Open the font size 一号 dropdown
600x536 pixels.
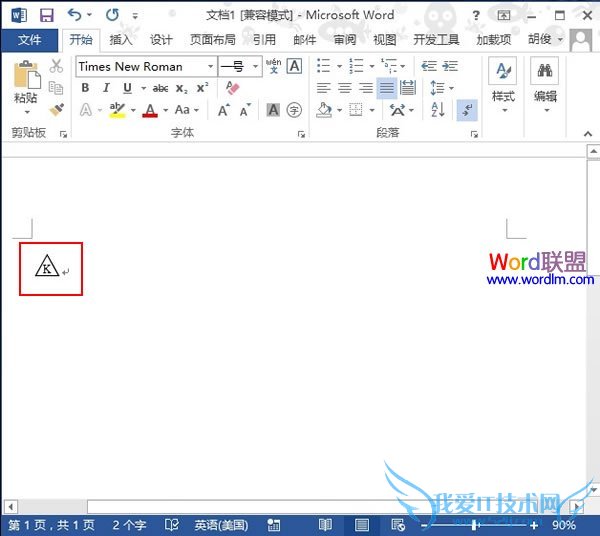pos(255,67)
